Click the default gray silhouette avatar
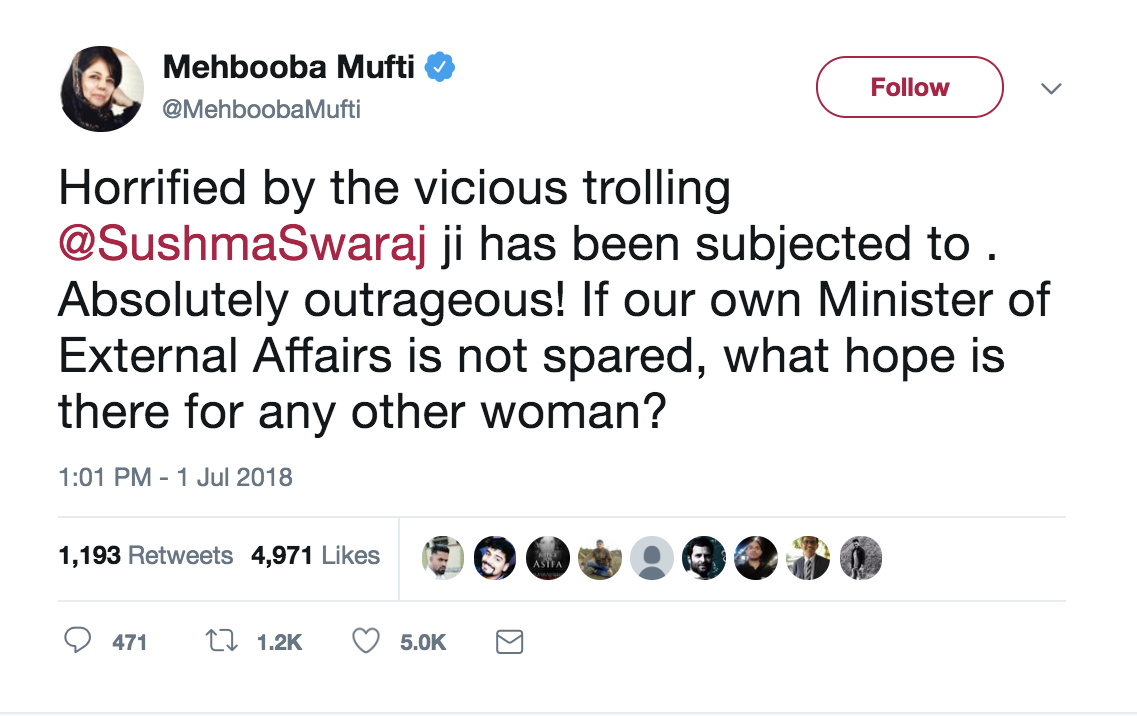Screen dimensions: 1137x716 tap(651, 557)
